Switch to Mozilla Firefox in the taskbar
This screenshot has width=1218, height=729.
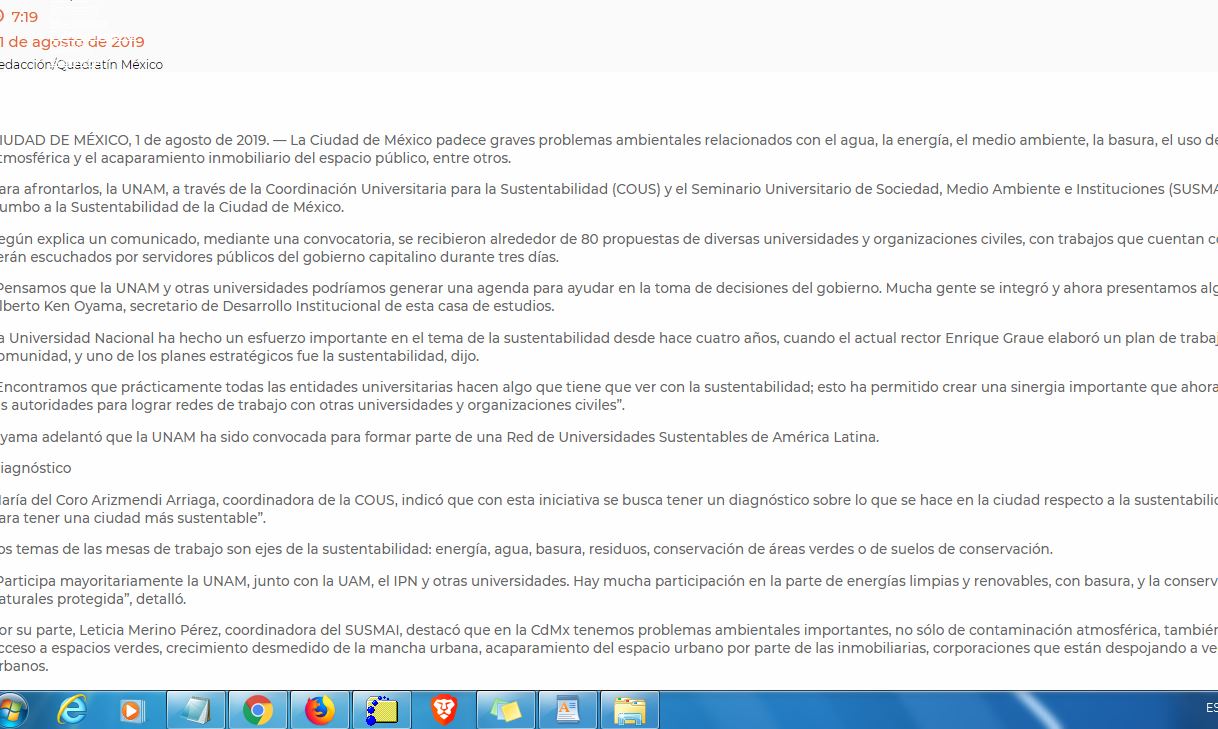click(x=320, y=711)
